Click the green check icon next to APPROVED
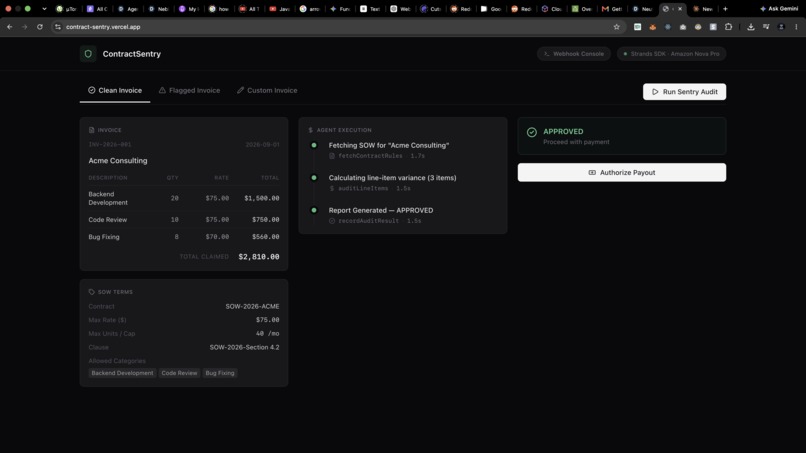This screenshot has height=453, width=806. point(532,132)
